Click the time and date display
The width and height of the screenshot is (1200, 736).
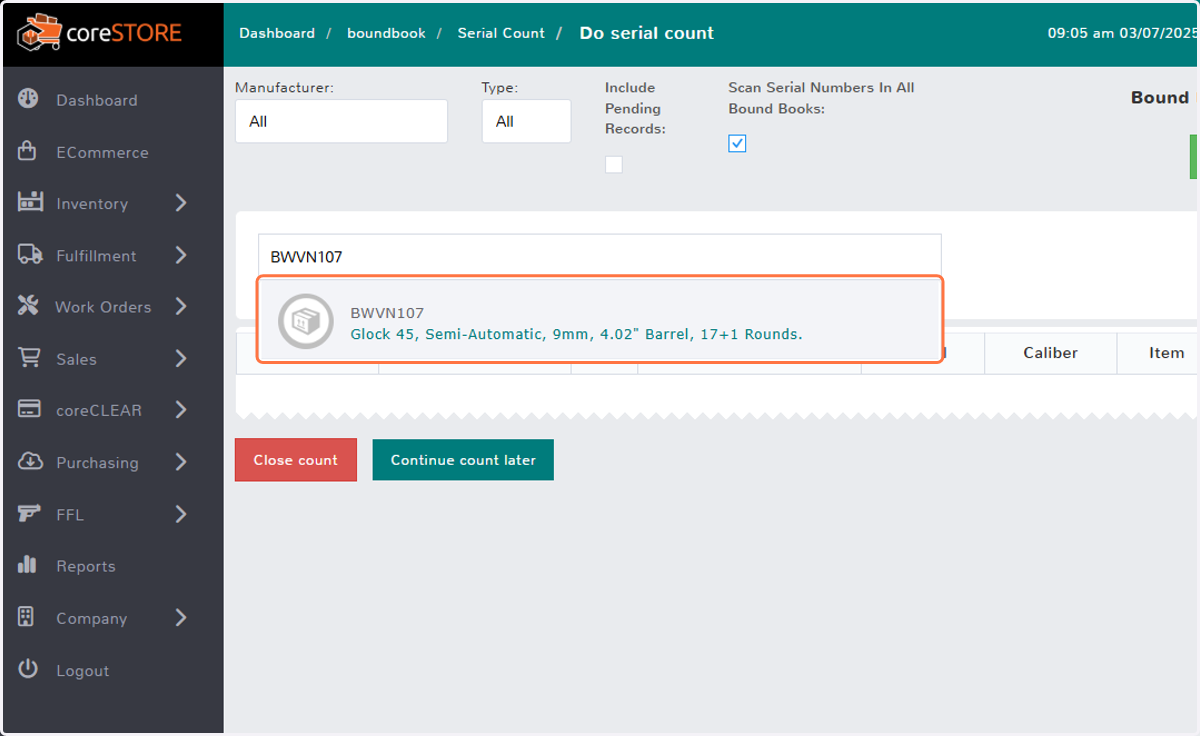click(x=1123, y=33)
